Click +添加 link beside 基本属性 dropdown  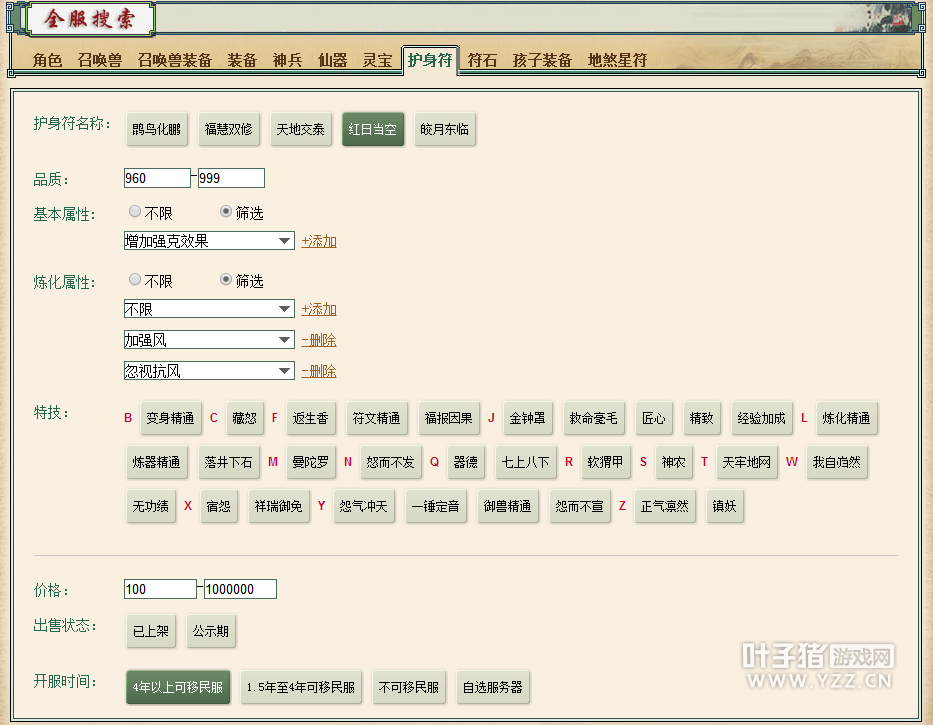point(319,241)
